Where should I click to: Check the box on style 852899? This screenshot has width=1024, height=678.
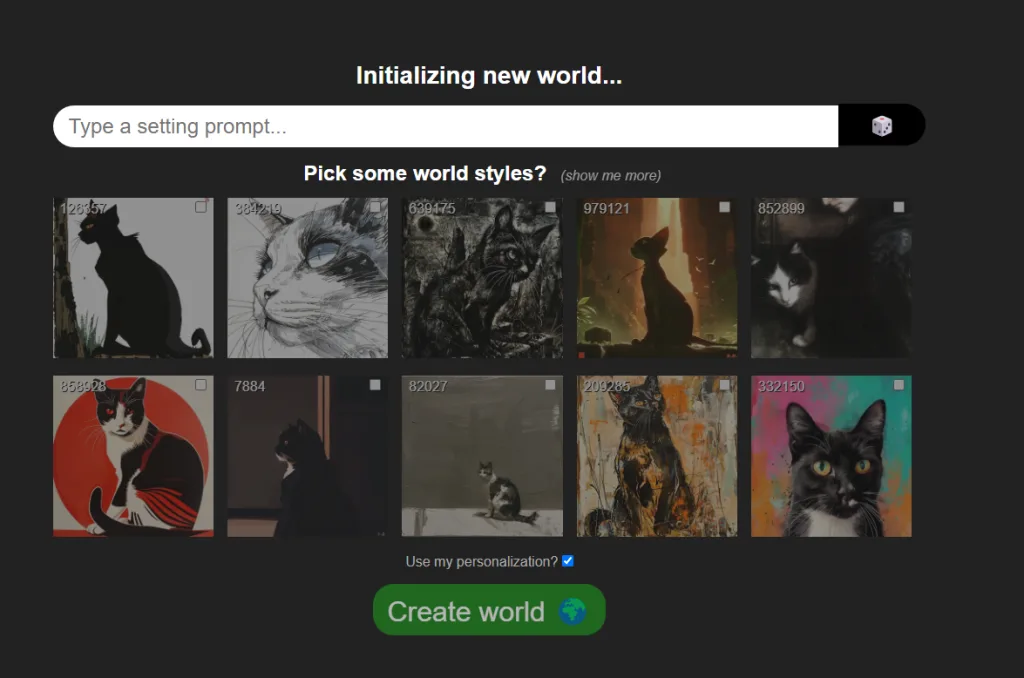pos(899,207)
